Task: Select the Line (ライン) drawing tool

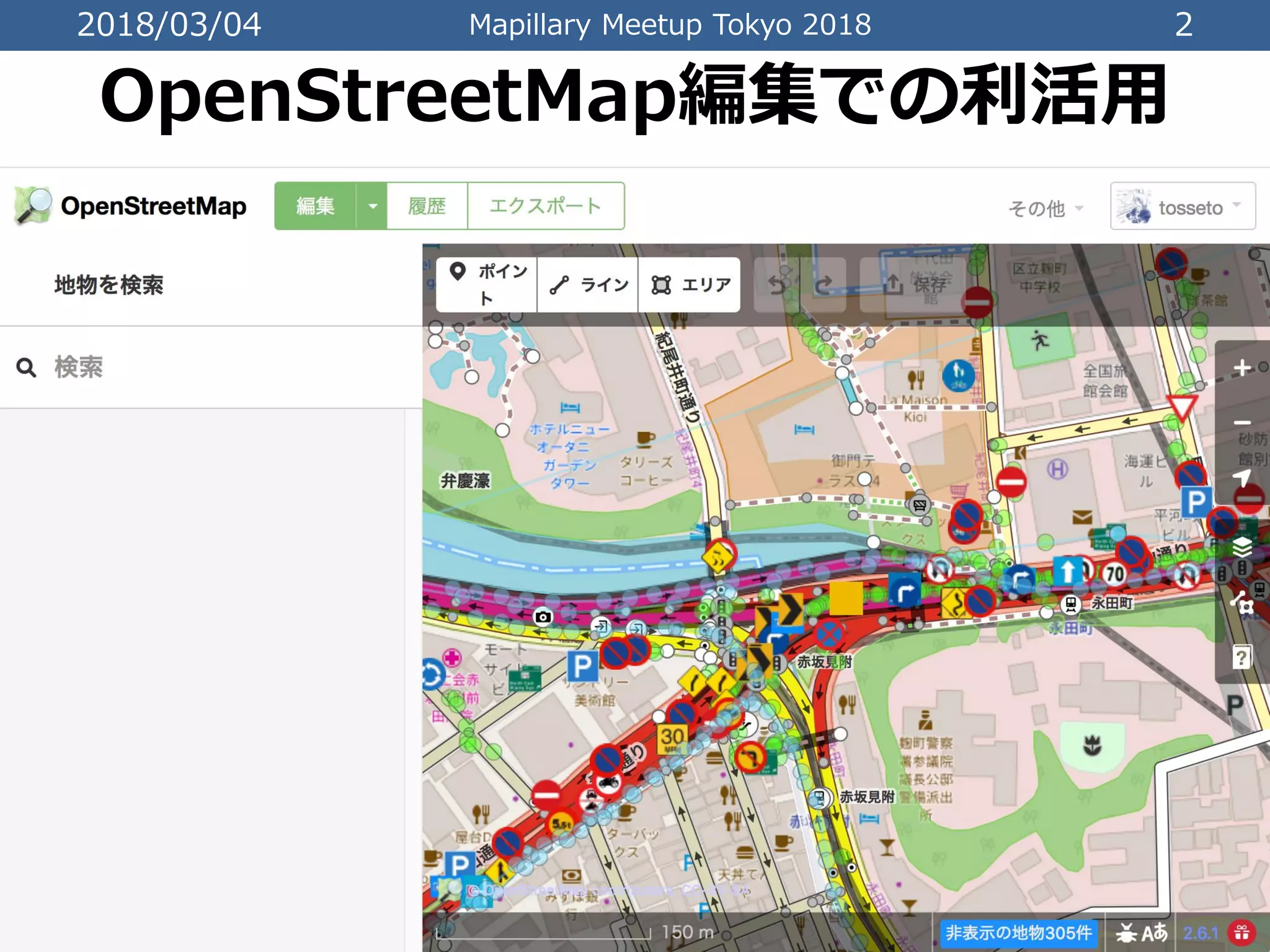Action: (x=588, y=284)
